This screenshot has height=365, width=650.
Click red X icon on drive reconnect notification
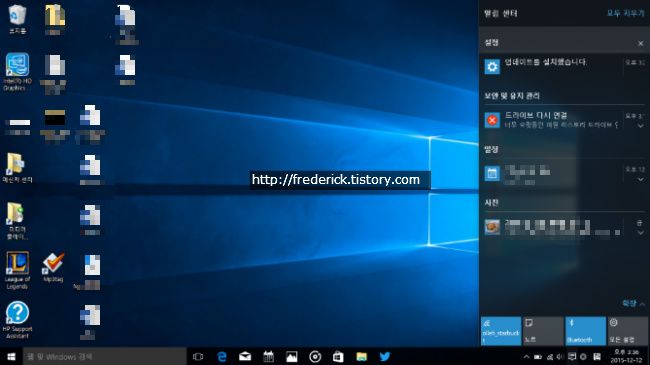pyautogui.click(x=492, y=120)
